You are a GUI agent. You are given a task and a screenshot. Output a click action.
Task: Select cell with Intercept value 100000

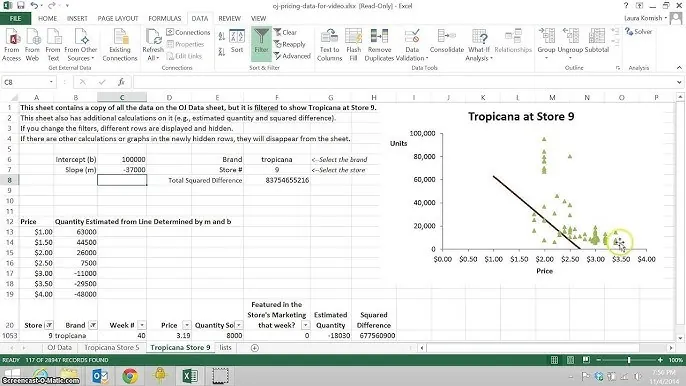point(122,159)
